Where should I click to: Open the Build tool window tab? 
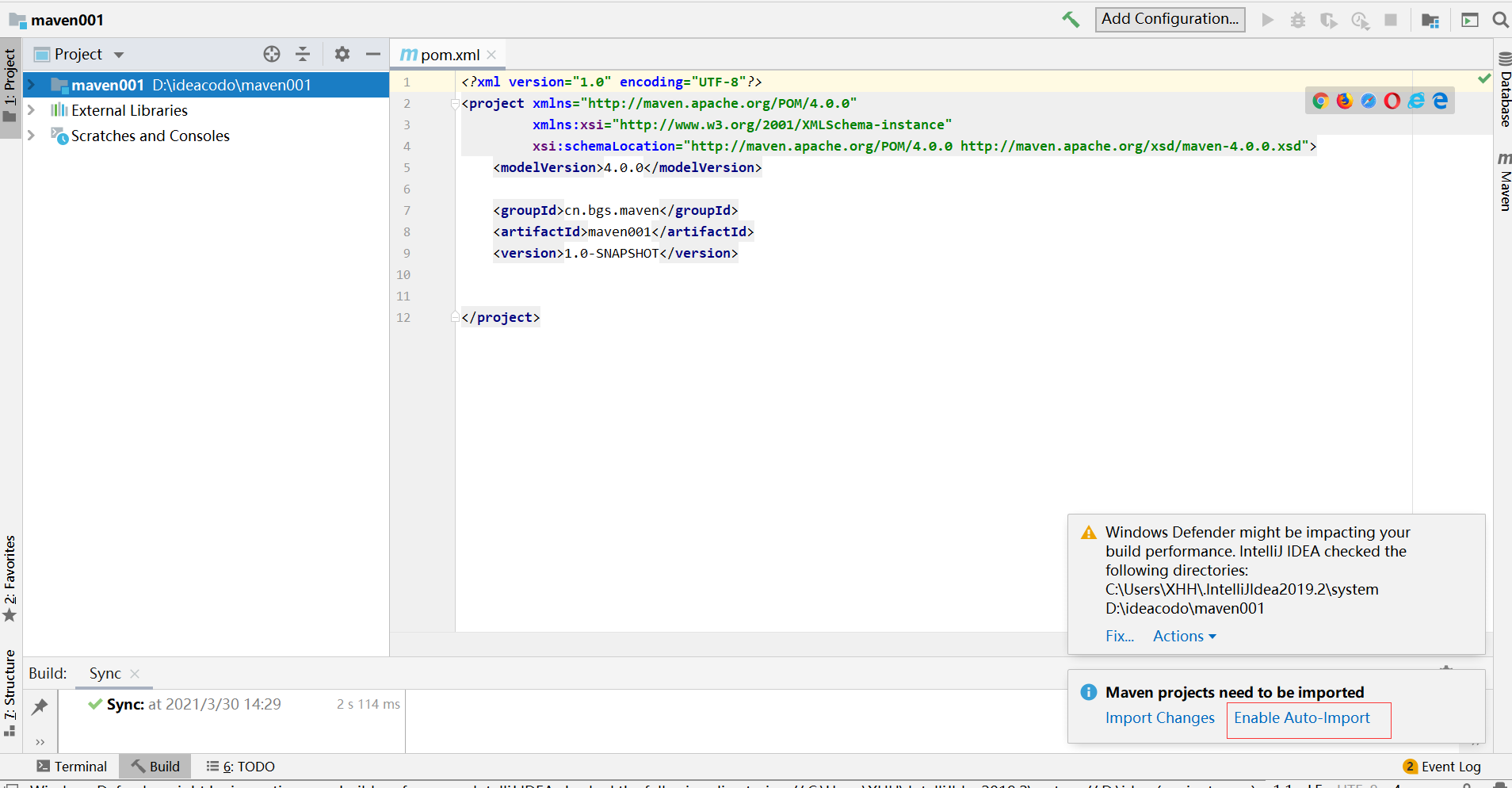tap(155, 767)
